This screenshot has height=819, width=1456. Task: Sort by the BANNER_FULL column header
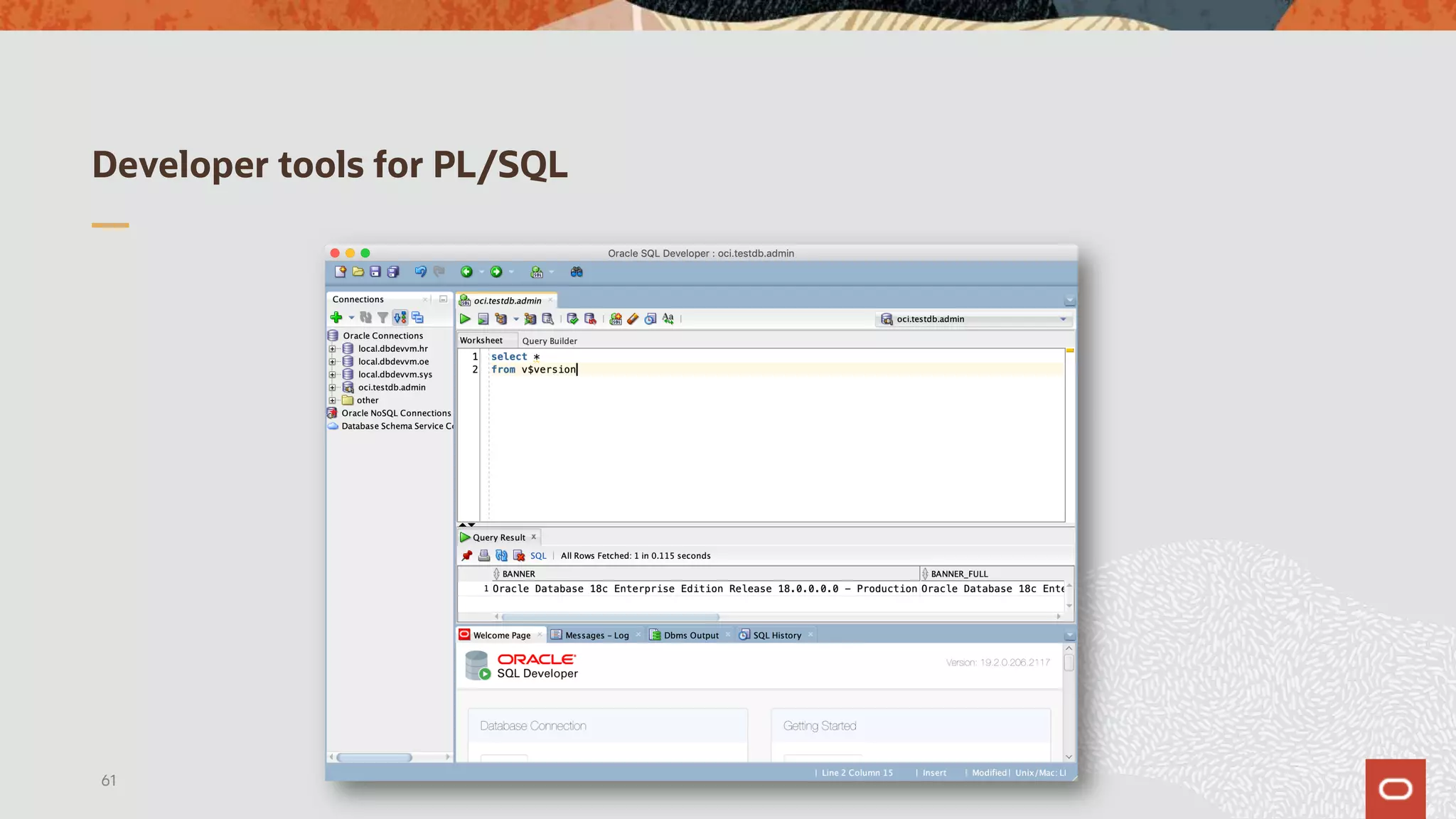[x=997, y=574]
